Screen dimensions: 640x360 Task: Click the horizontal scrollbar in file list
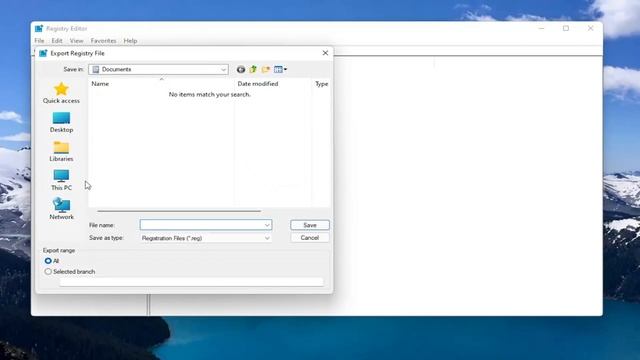pyautogui.click(x=179, y=211)
